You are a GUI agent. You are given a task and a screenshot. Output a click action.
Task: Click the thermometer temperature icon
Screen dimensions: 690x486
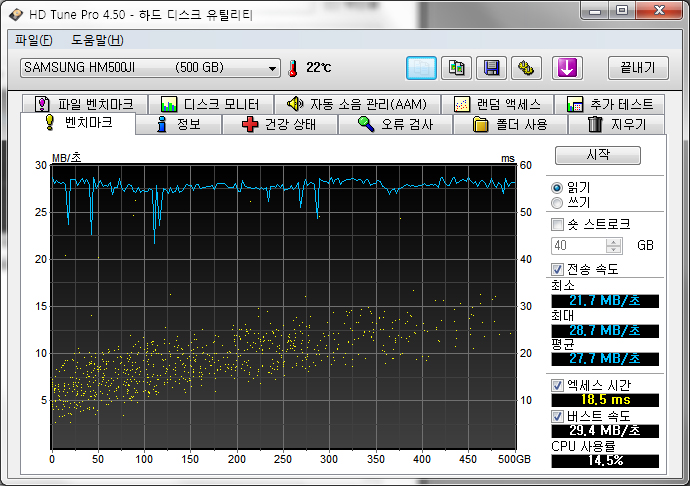click(x=293, y=68)
